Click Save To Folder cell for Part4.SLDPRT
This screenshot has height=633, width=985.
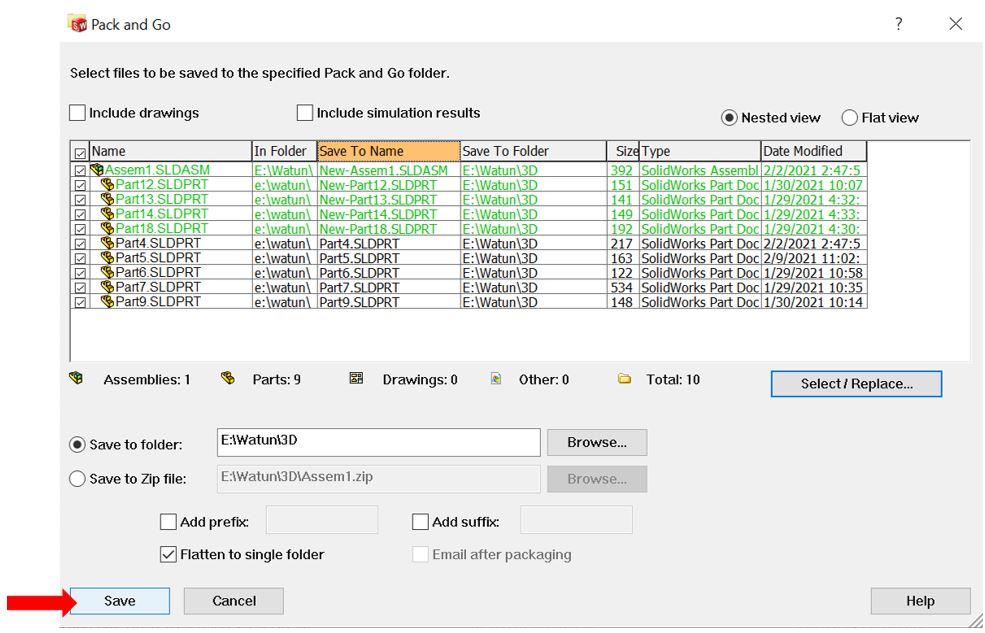pyautogui.click(x=533, y=244)
